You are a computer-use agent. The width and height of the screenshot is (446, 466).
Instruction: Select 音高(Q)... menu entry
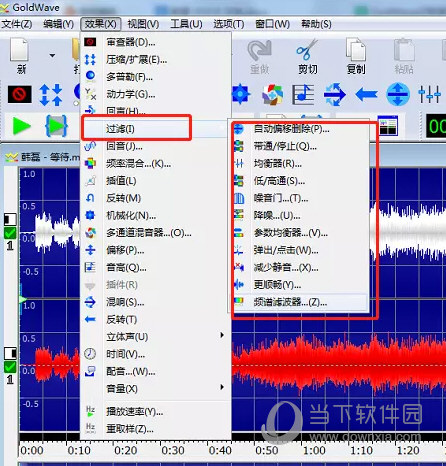point(155,267)
